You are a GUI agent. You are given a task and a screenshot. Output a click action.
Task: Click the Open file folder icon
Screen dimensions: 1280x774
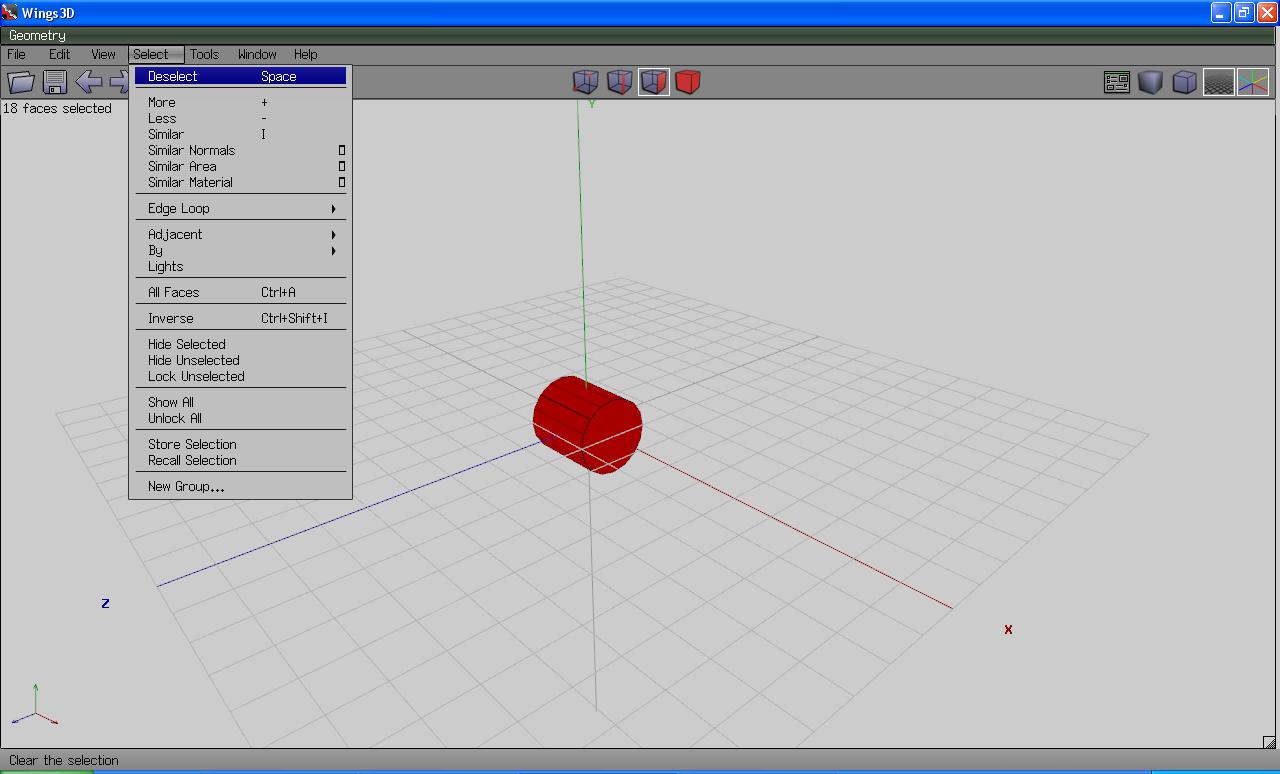pos(21,82)
